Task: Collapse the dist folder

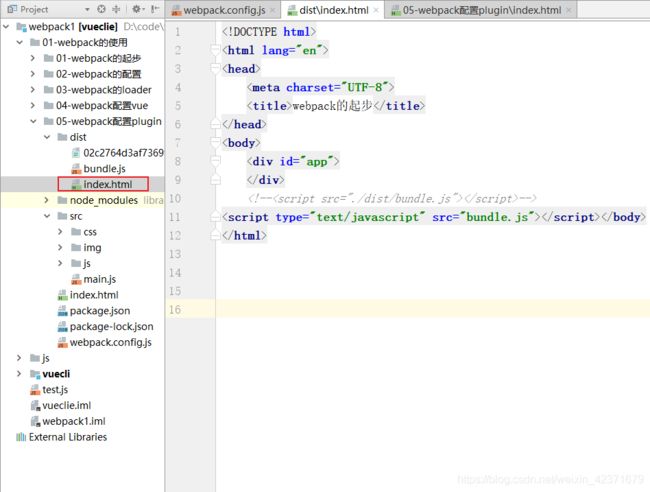Action: [x=47, y=137]
